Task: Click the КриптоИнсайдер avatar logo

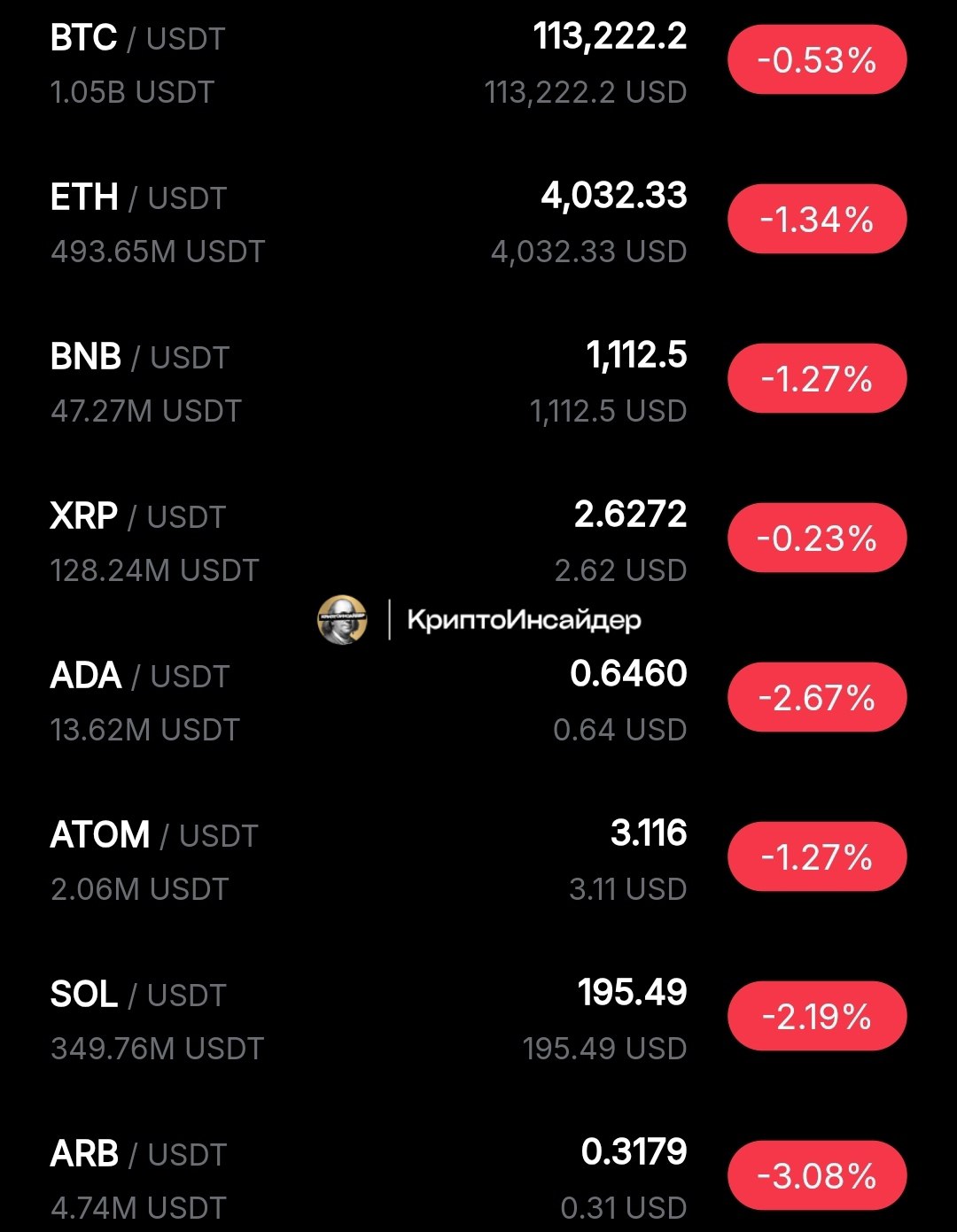Action: 342,619
